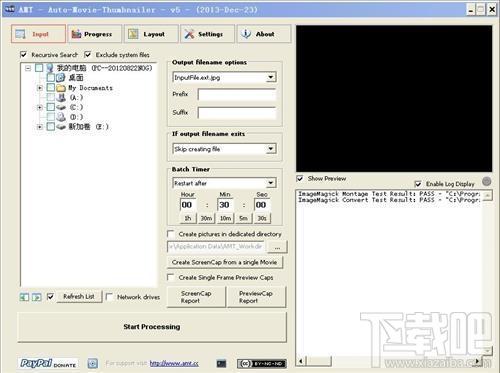Image resolution: width=500 pixels, height=373 pixels.
Task: Click the Refresh List button
Action: pos(79,296)
